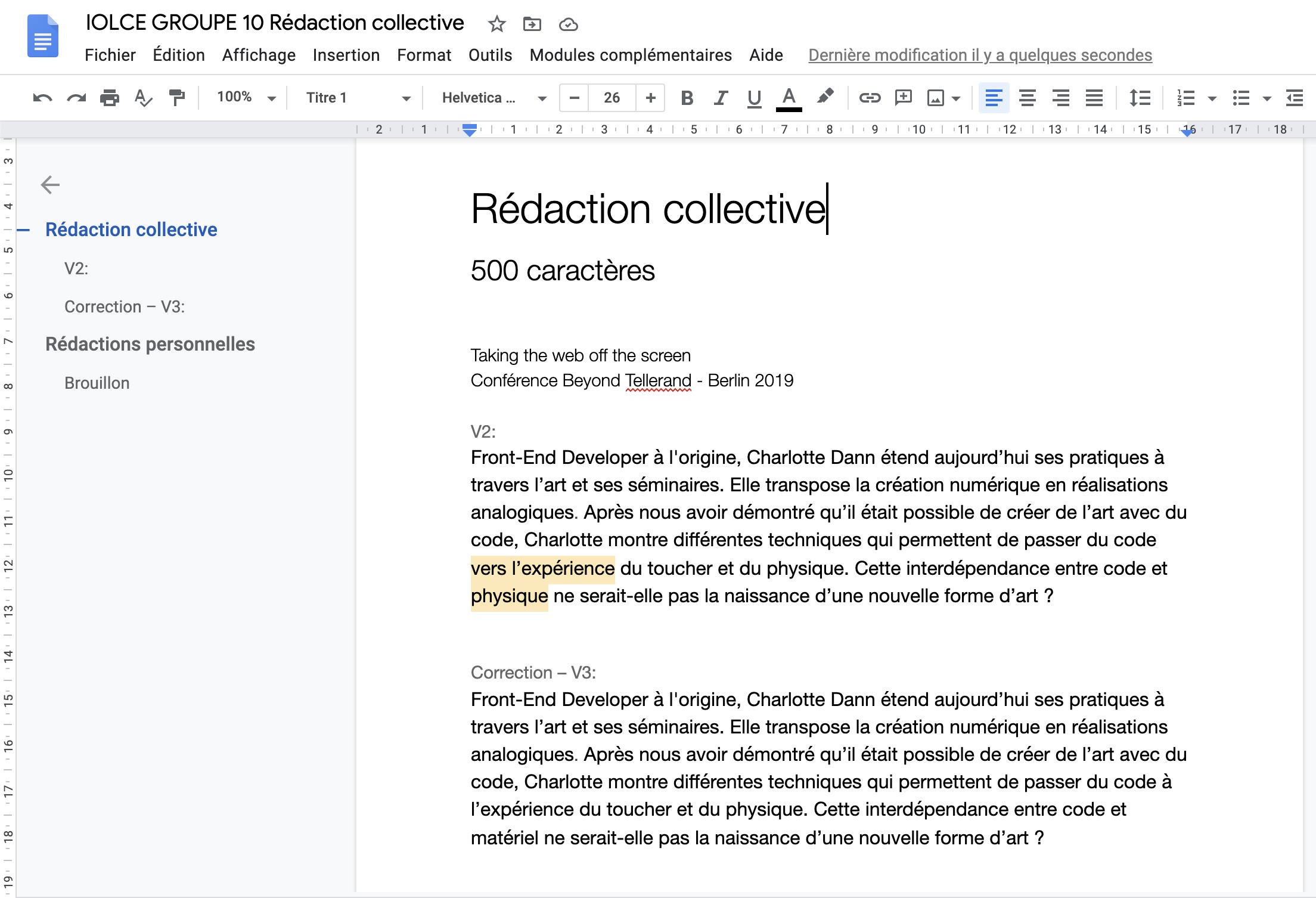Decrease indent
Screen dimensions: 1316x898
click(1295, 98)
